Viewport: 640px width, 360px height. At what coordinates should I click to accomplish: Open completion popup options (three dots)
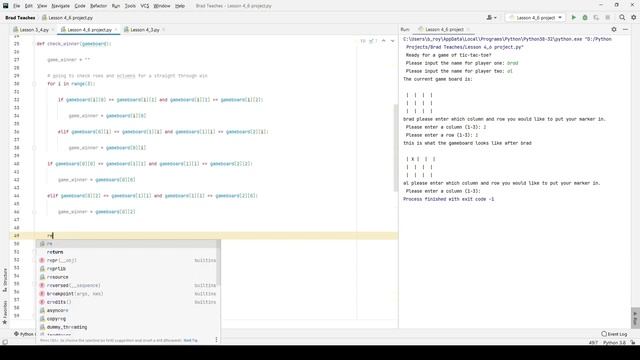pos(216,340)
